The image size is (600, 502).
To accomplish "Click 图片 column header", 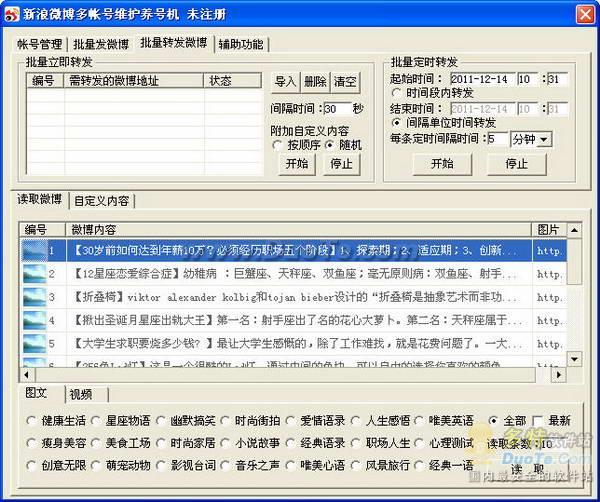I will [549, 230].
